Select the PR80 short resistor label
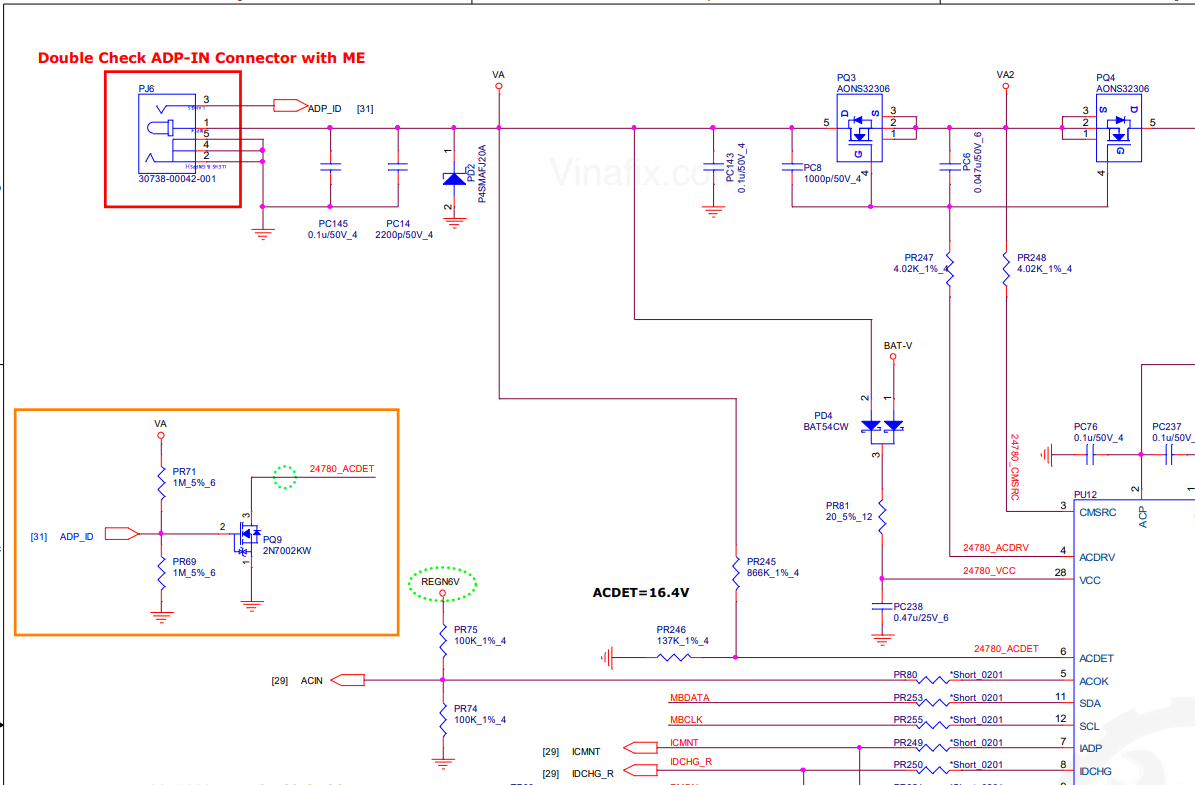 tap(905, 674)
